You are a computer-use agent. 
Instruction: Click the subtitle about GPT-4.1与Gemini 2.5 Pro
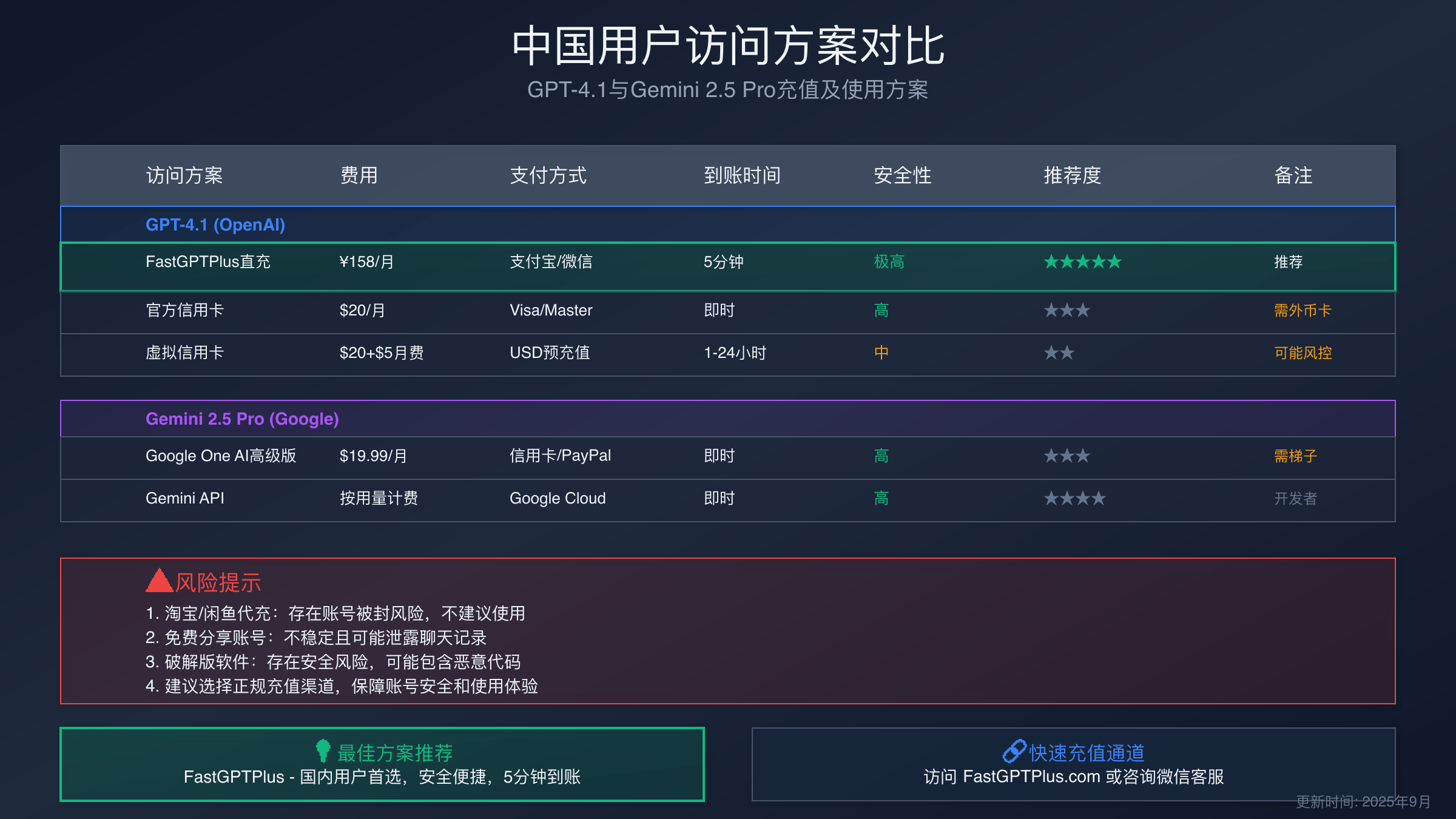point(728,90)
